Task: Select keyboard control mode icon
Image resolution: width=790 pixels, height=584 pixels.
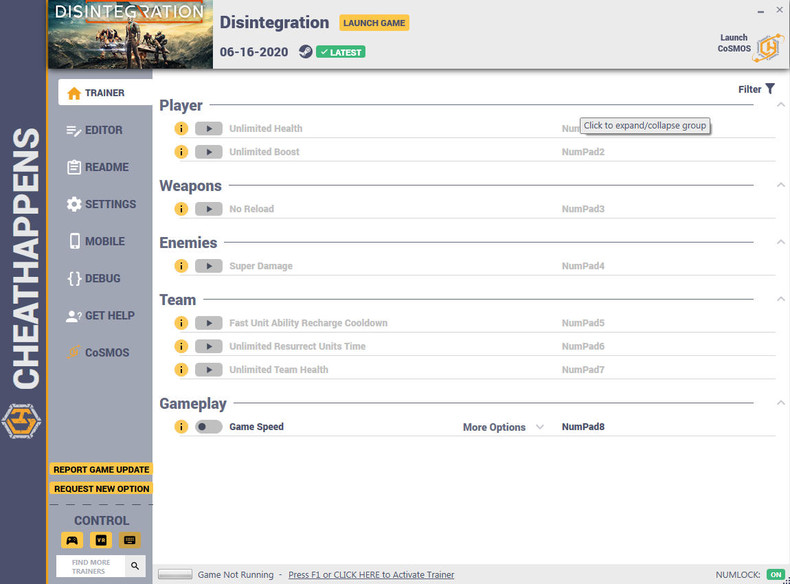Action: pyautogui.click(x=129, y=540)
